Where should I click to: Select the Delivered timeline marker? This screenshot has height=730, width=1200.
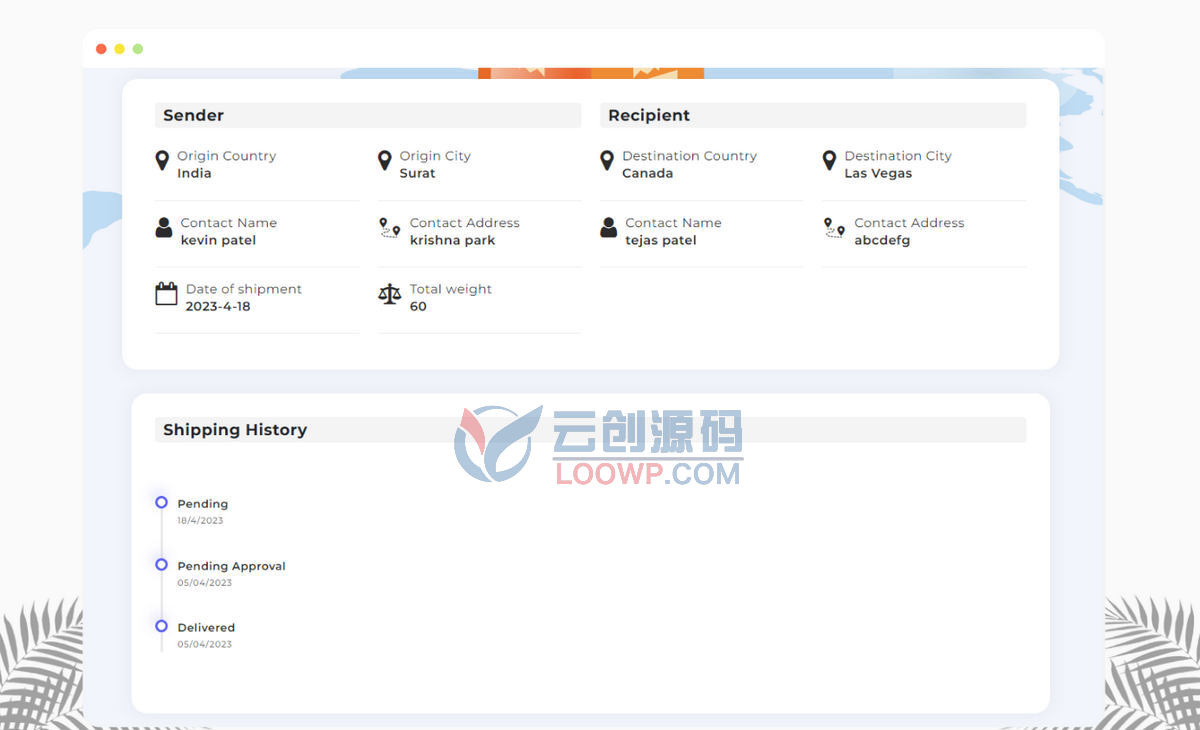click(x=161, y=625)
